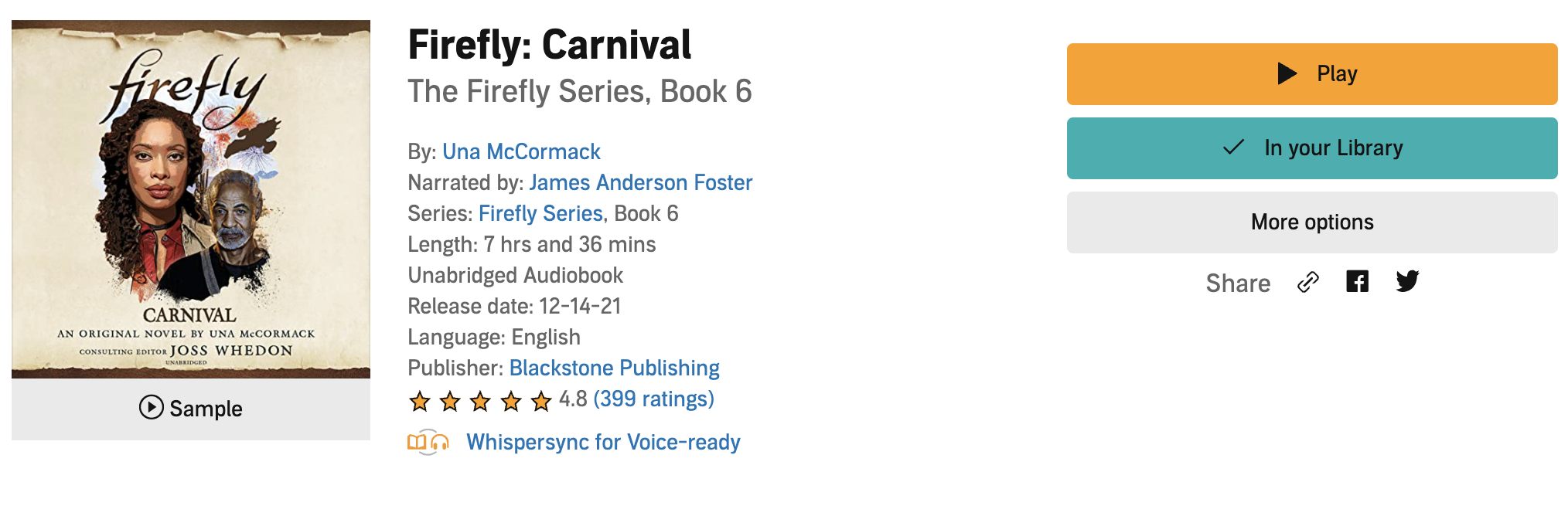Image resolution: width=1568 pixels, height=516 pixels.
Task: Open Blackstone Publishing publisher link
Action: coord(614,368)
